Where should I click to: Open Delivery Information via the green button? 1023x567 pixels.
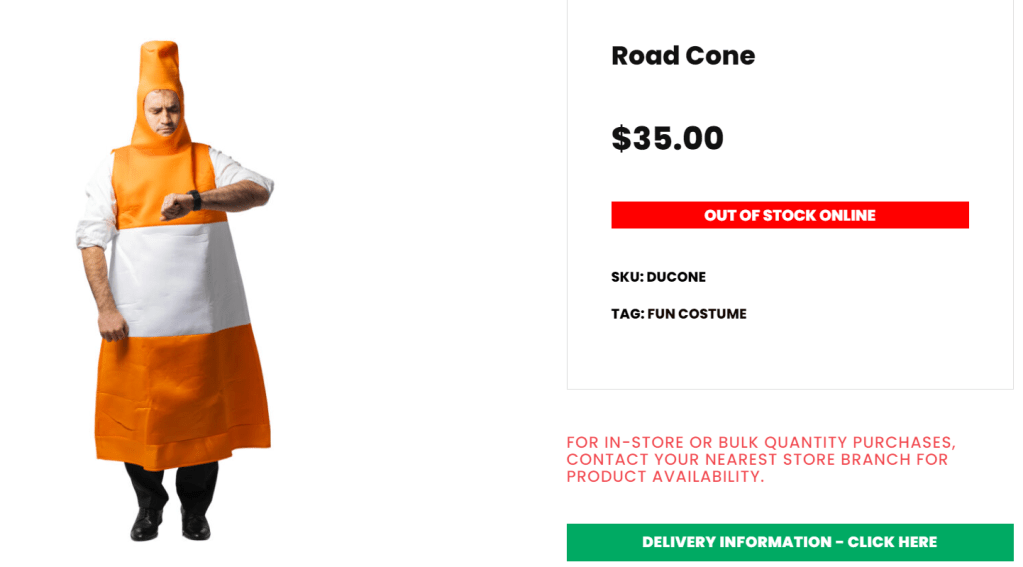click(x=789, y=542)
